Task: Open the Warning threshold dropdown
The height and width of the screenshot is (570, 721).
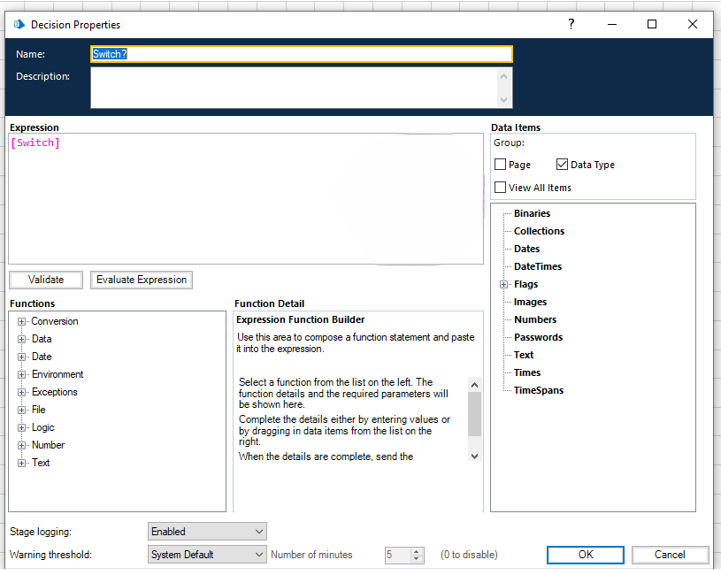Action: pos(207,554)
